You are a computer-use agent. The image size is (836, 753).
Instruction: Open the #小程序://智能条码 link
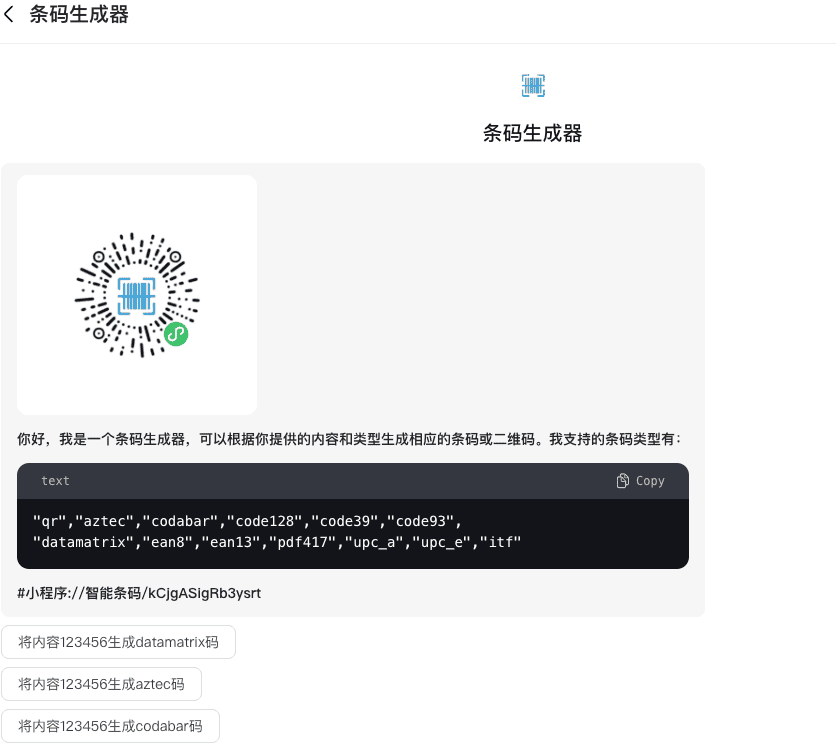pos(139,593)
